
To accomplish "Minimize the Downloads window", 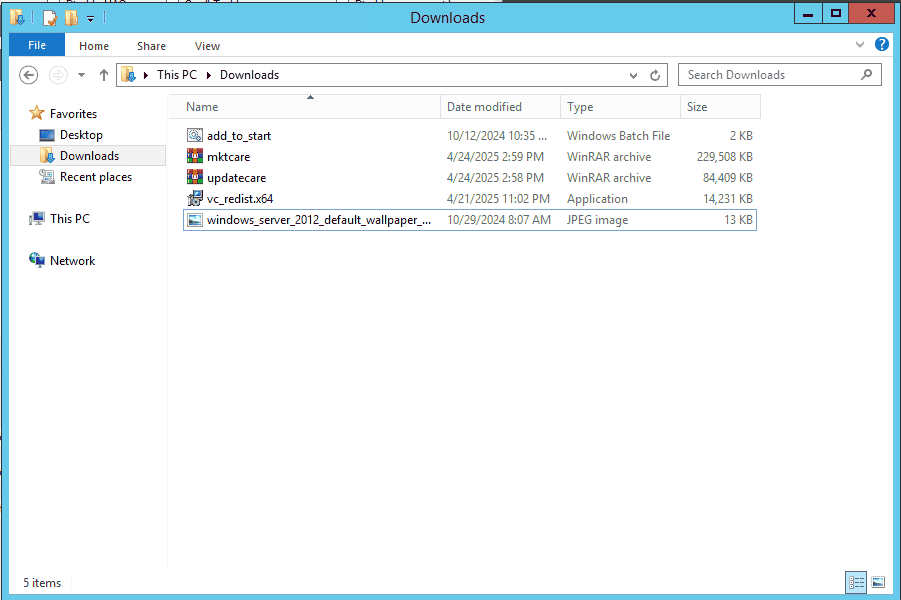I will 807,14.
